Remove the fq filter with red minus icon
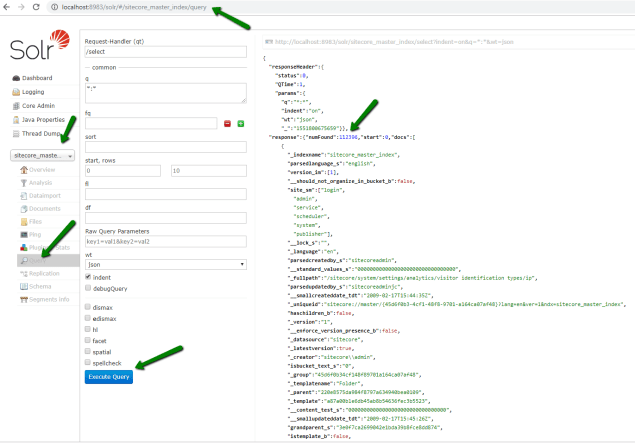Viewport: 635px width, 445px height. [x=241, y=123]
